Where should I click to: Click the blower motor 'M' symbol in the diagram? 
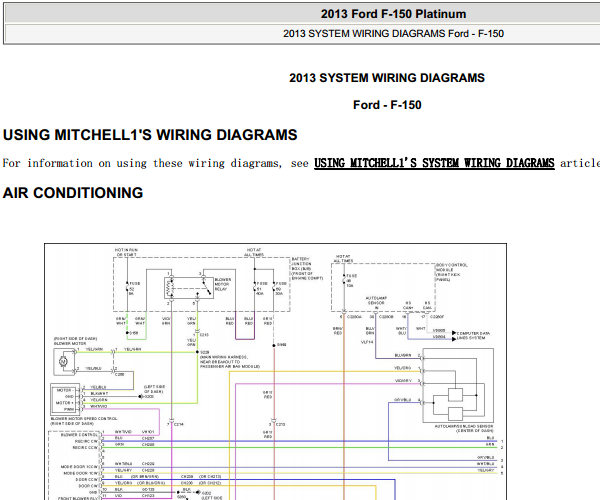pos(63,361)
